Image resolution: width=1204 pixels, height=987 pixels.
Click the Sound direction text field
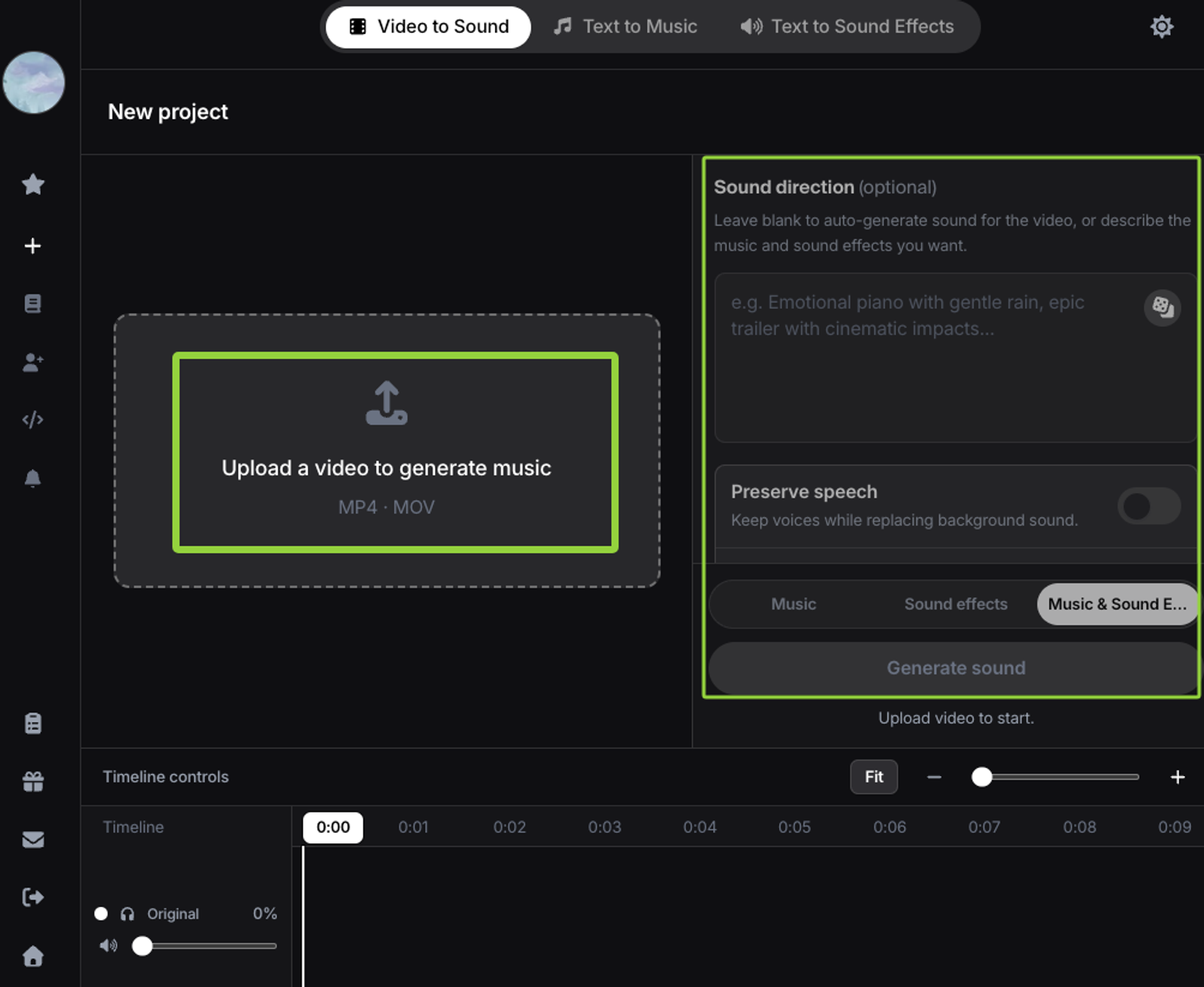tap(954, 358)
